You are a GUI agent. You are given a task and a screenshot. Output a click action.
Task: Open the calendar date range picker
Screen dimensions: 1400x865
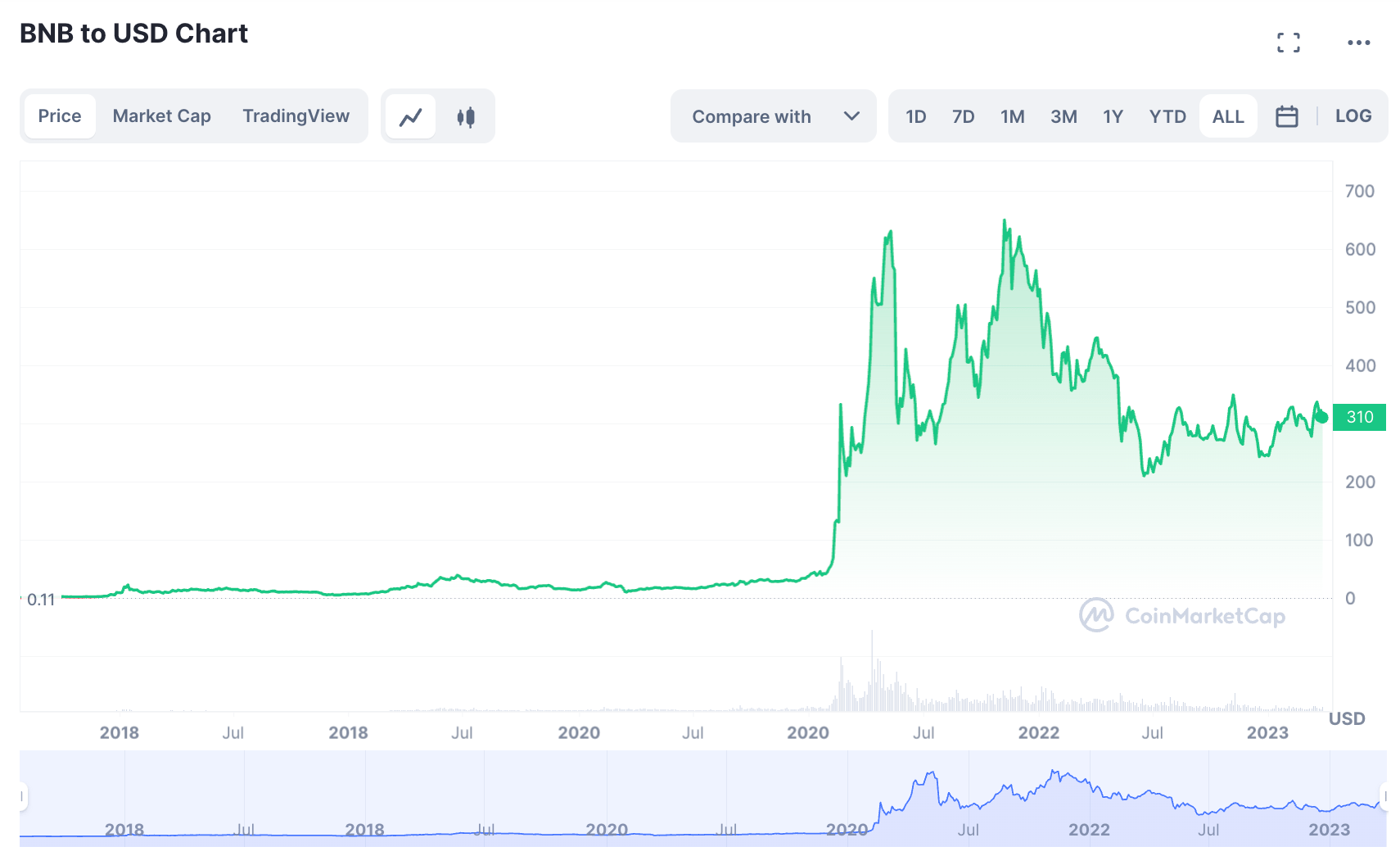point(1286,116)
